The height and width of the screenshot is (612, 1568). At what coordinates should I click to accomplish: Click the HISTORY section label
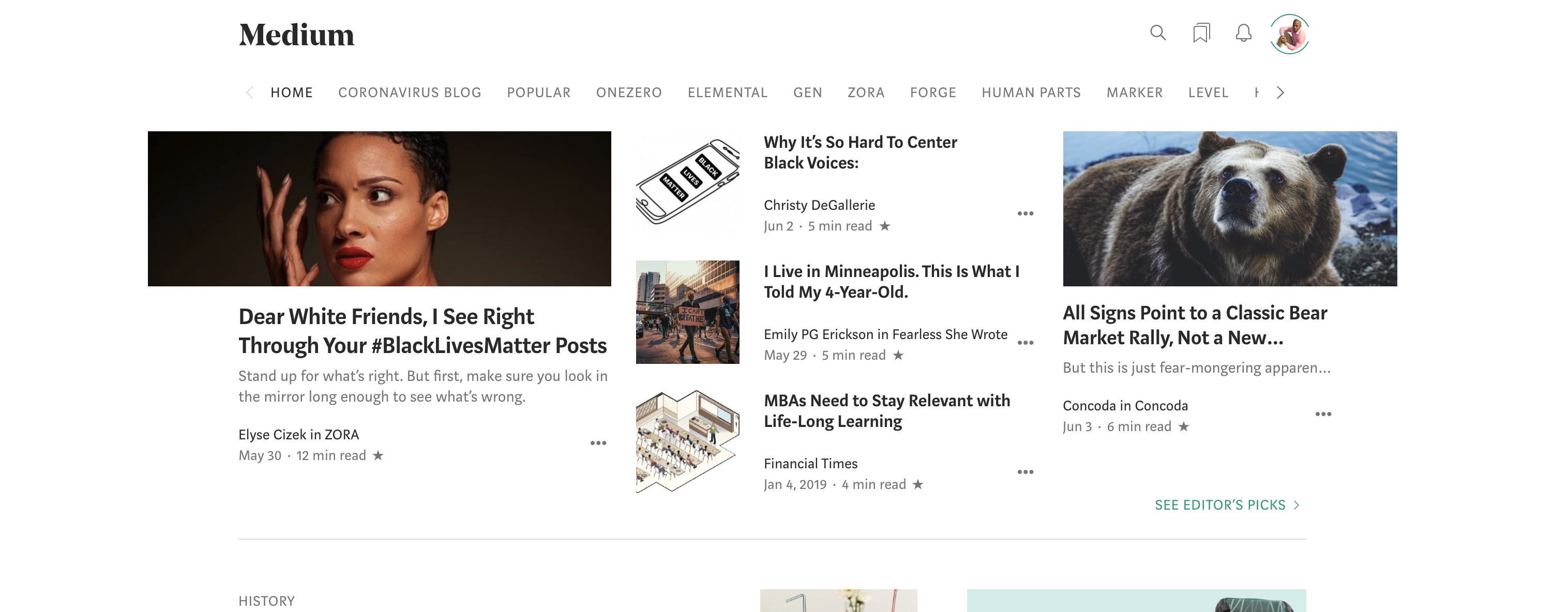coord(266,601)
